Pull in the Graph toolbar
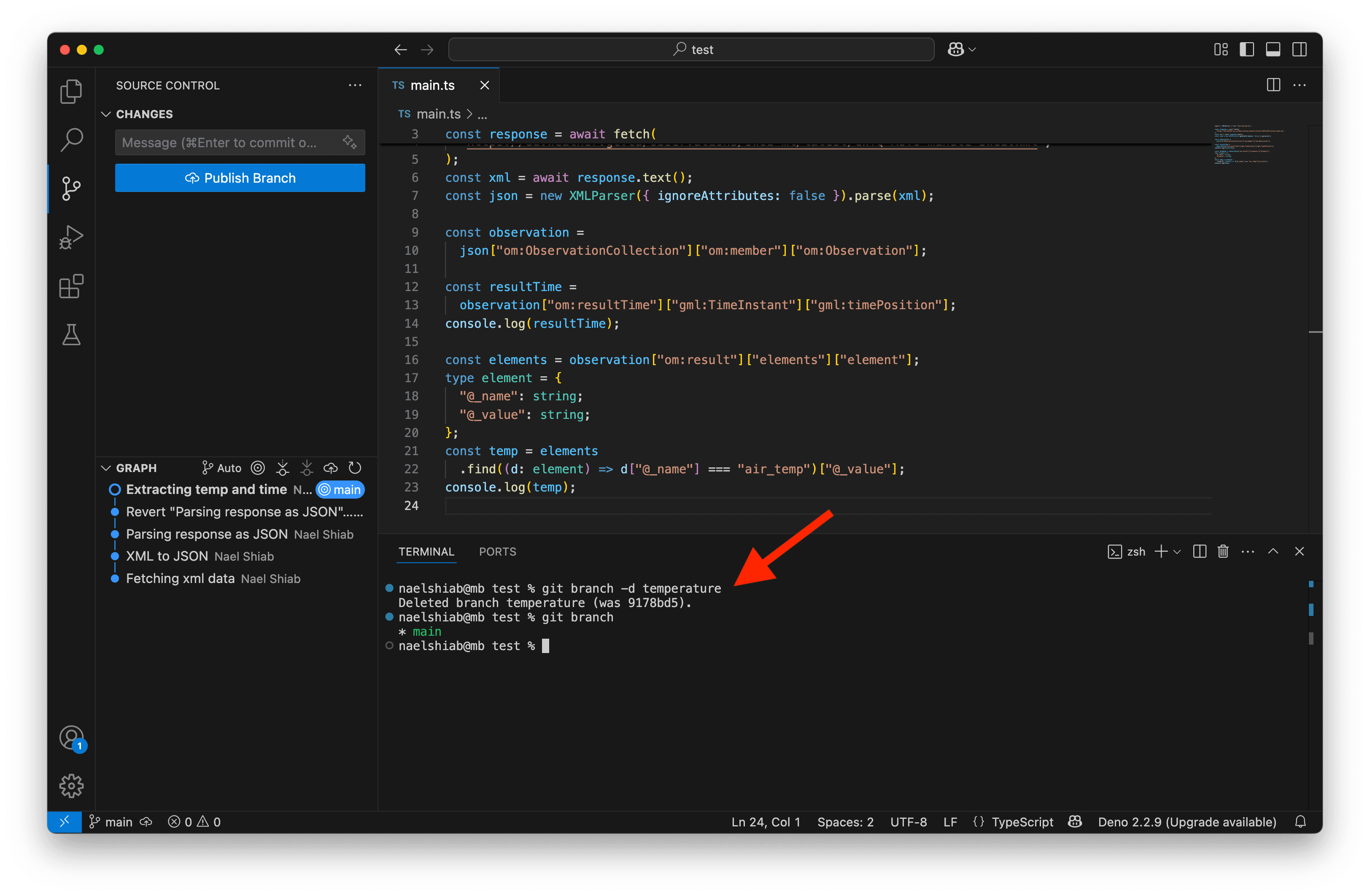 pos(307,468)
